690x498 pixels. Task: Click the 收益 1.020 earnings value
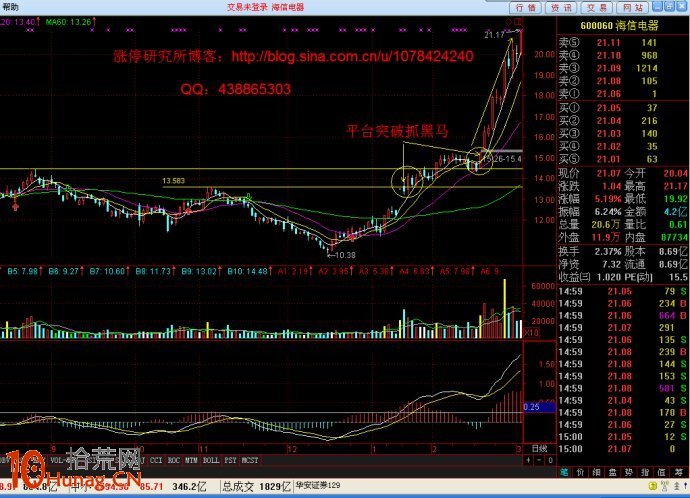pos(609,277)
